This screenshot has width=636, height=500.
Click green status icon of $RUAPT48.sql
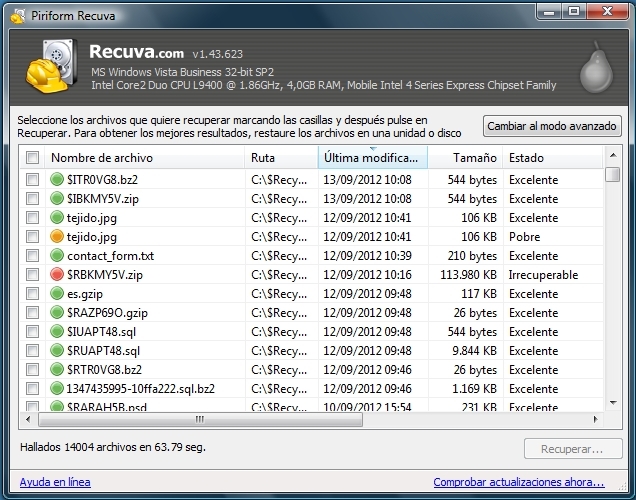click(57, 350)
